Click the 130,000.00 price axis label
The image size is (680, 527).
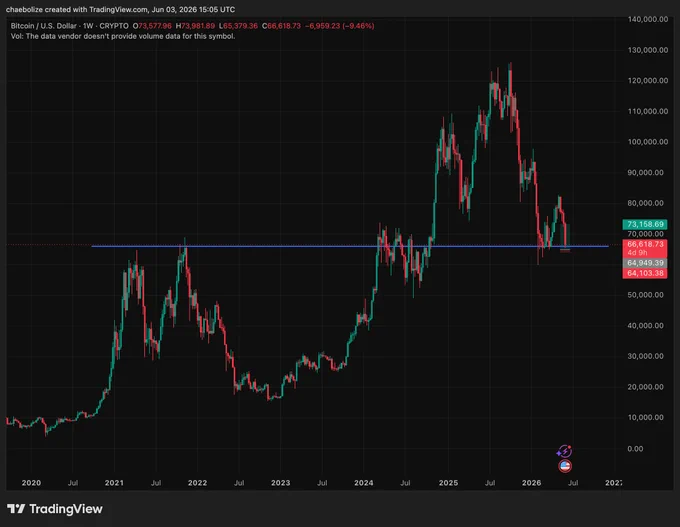coord(648,50)
